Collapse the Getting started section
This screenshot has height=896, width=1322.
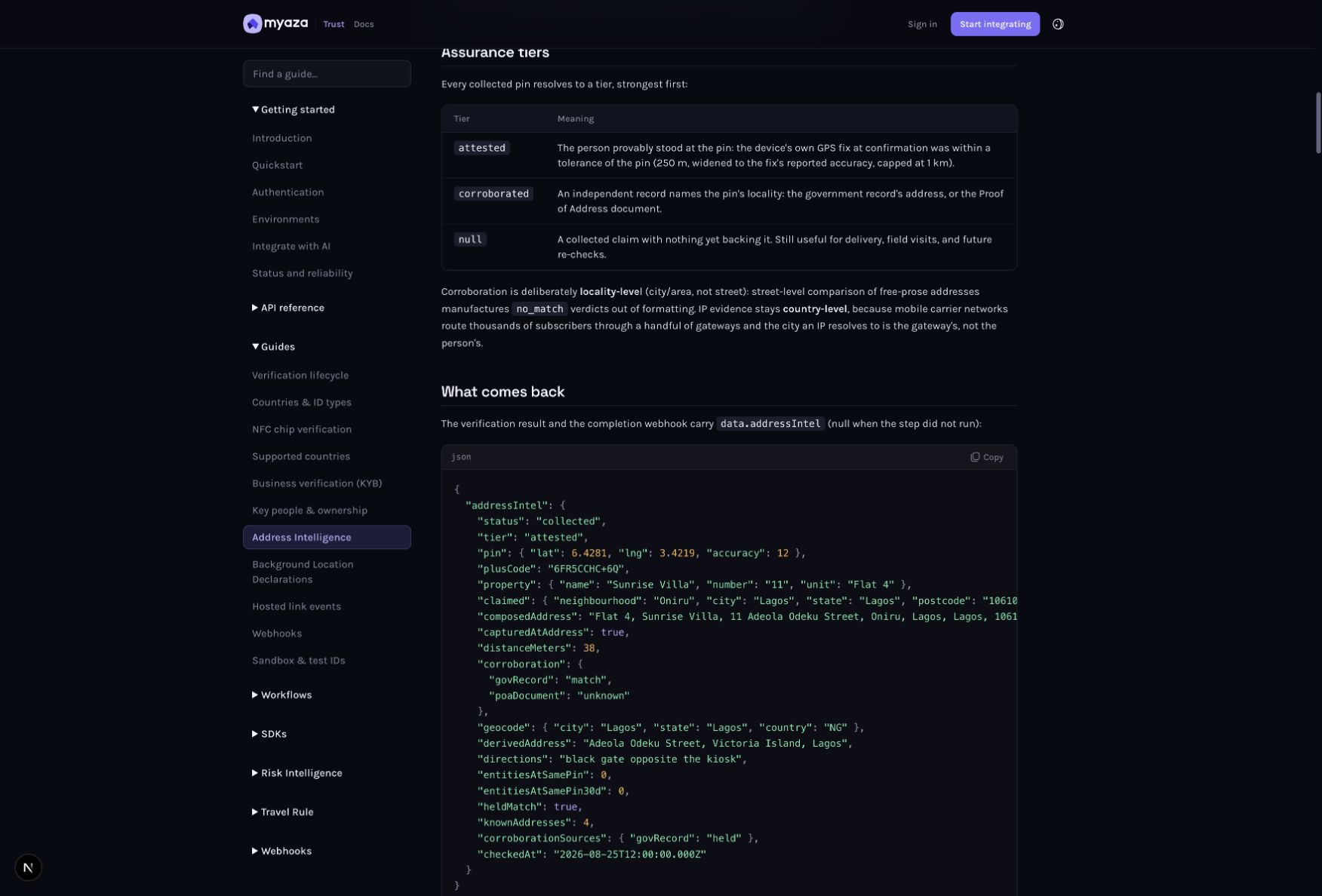click(294, 109)
